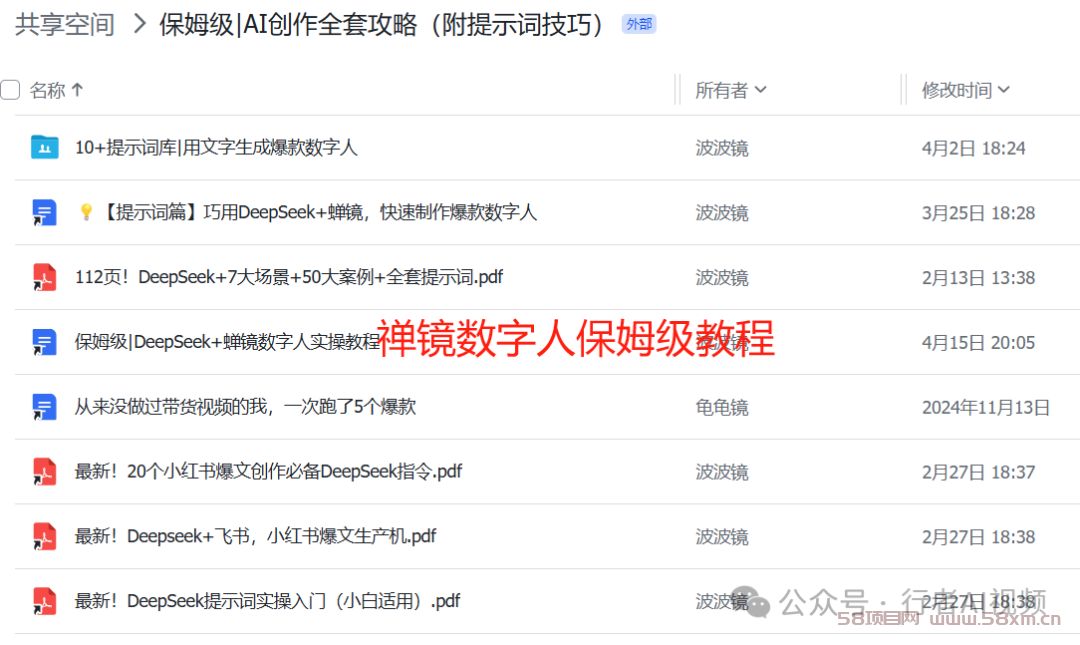Click owner 波波镜 in the 20个小红书爆文 row

(722, 472)
